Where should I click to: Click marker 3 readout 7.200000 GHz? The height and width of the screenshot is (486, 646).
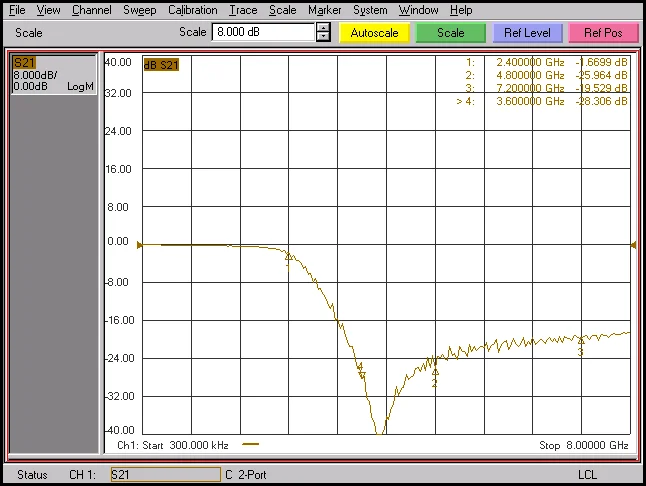coord(530,88)
